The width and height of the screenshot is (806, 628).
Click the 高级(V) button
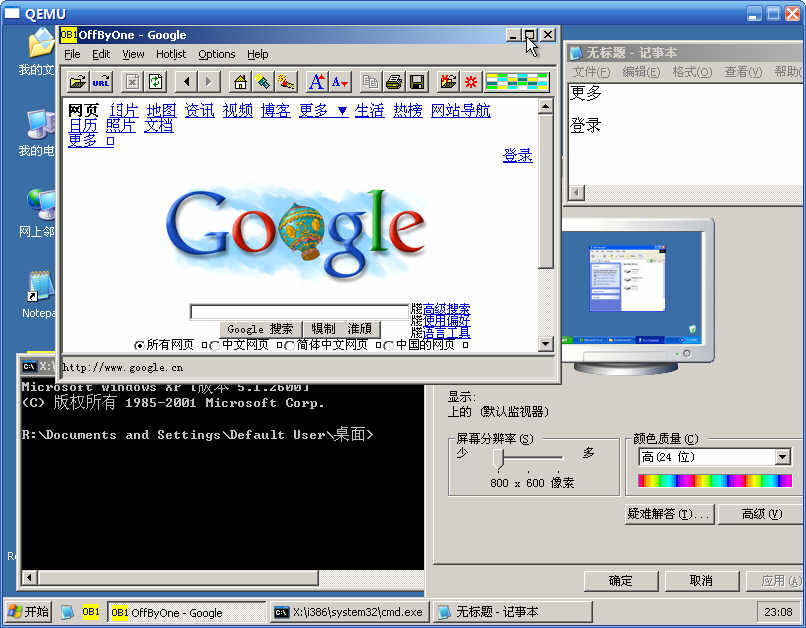click(x=762, y=514)
